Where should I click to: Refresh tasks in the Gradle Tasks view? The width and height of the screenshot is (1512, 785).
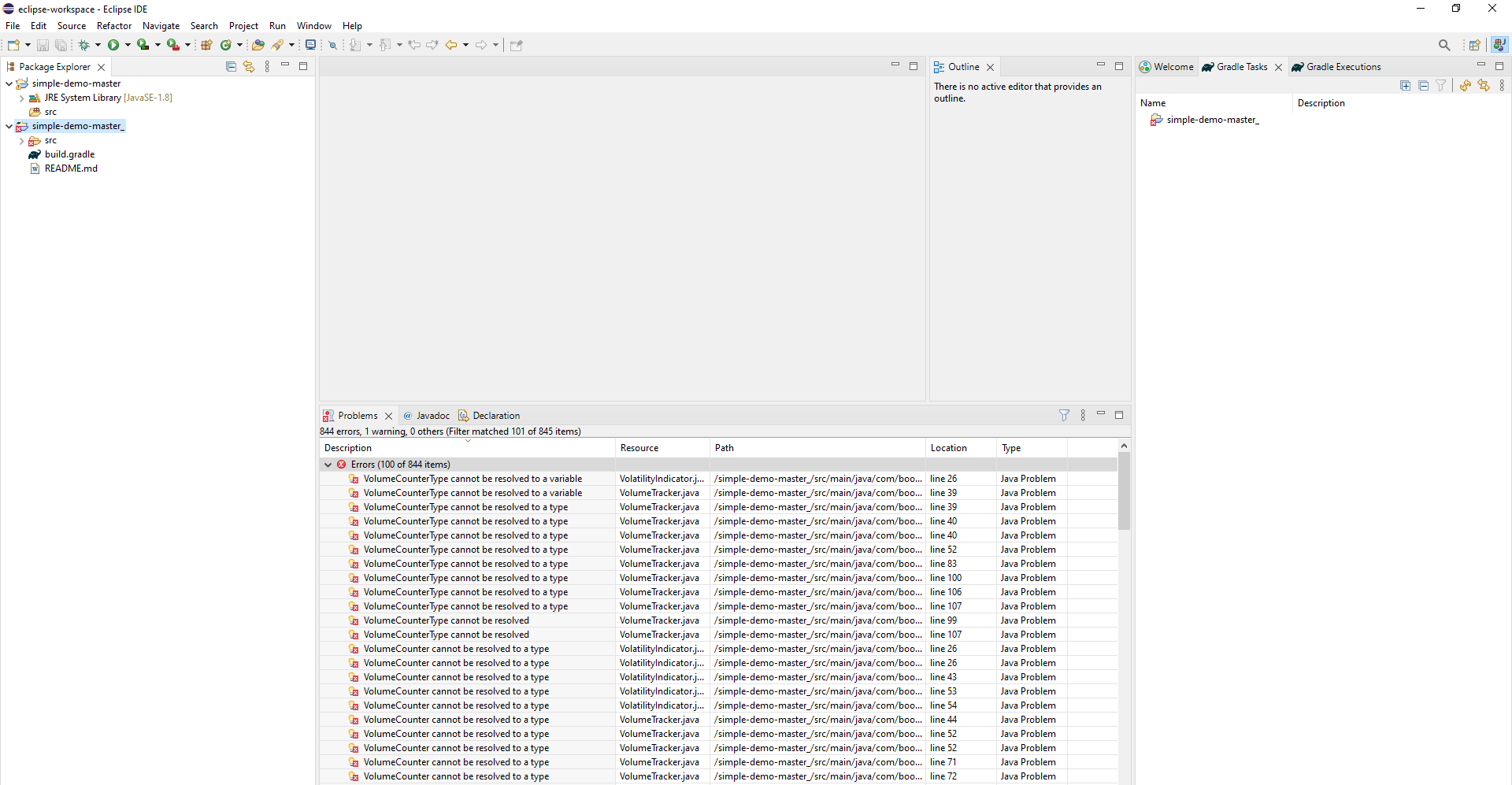(1465, 85)
